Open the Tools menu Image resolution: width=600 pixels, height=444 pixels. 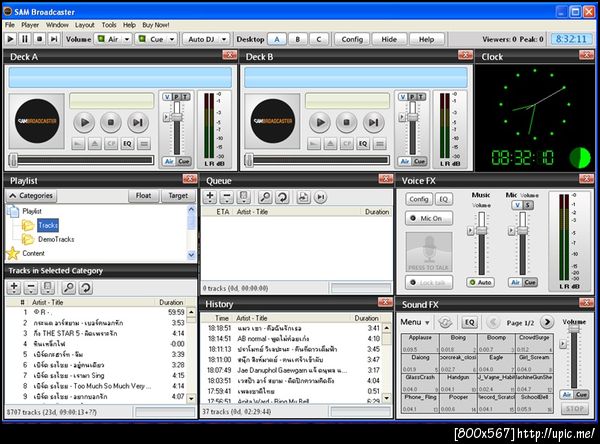point(109,25)
